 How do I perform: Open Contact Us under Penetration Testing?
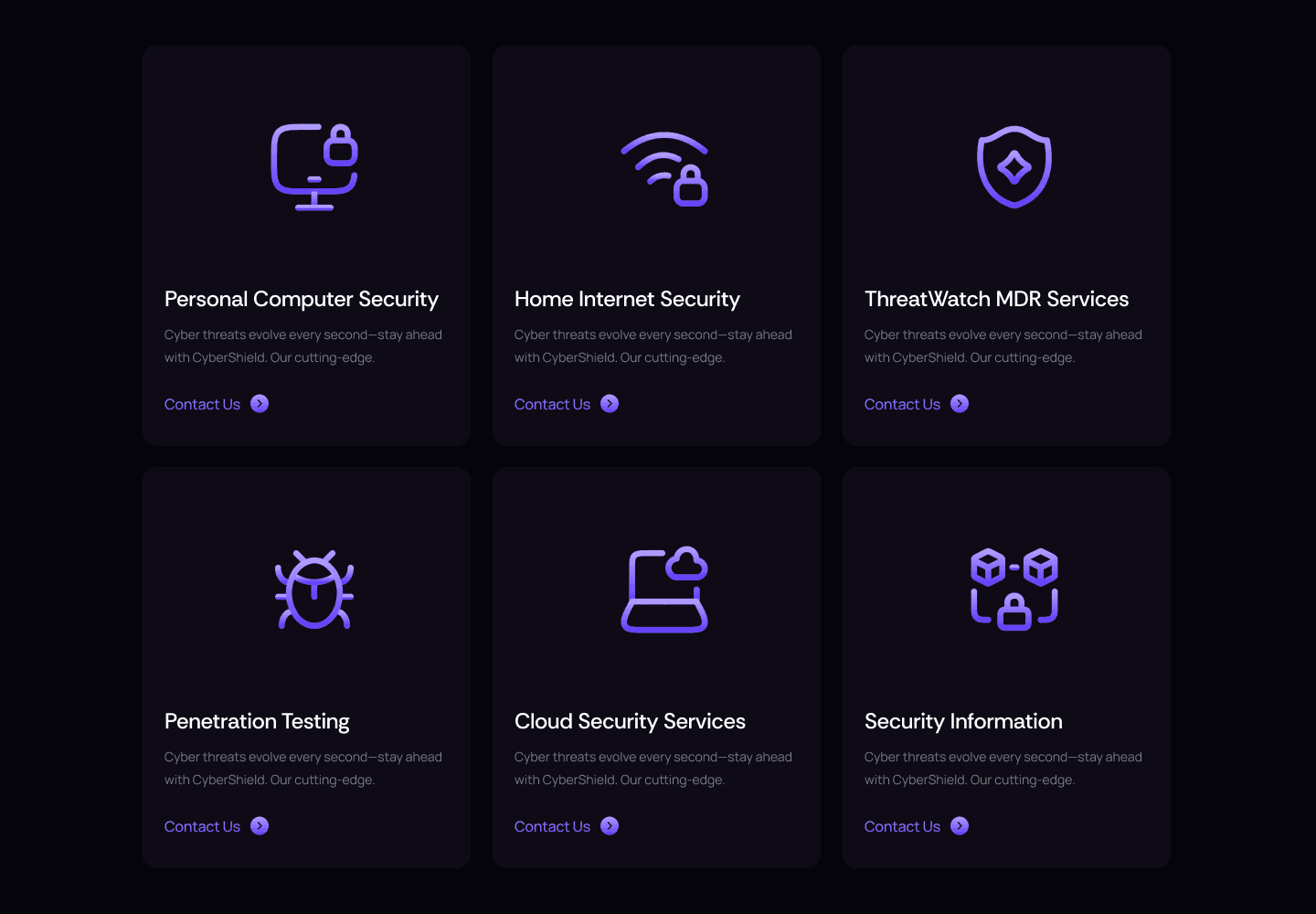click(202, 826)
